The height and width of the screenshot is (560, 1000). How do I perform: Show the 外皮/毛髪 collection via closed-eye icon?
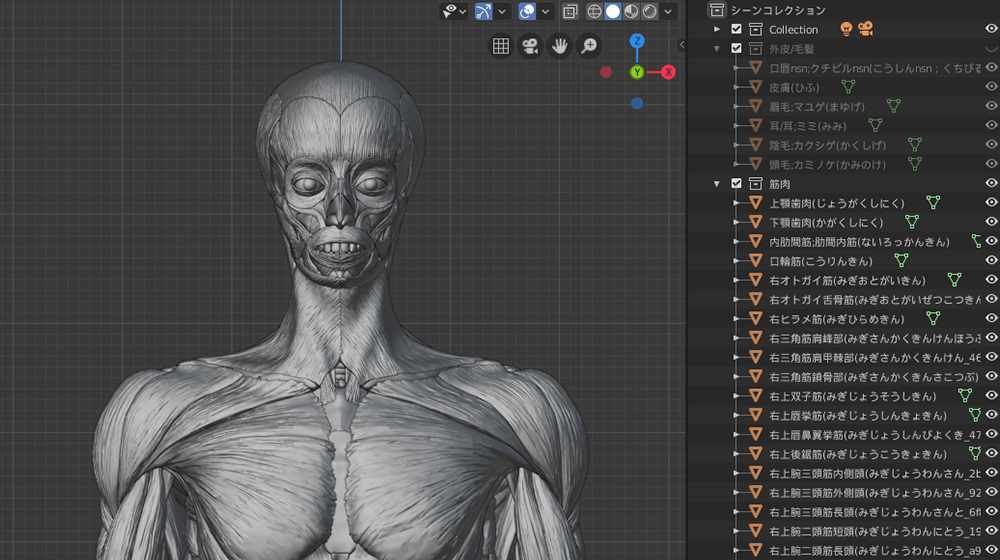click(x=991, y=48)
